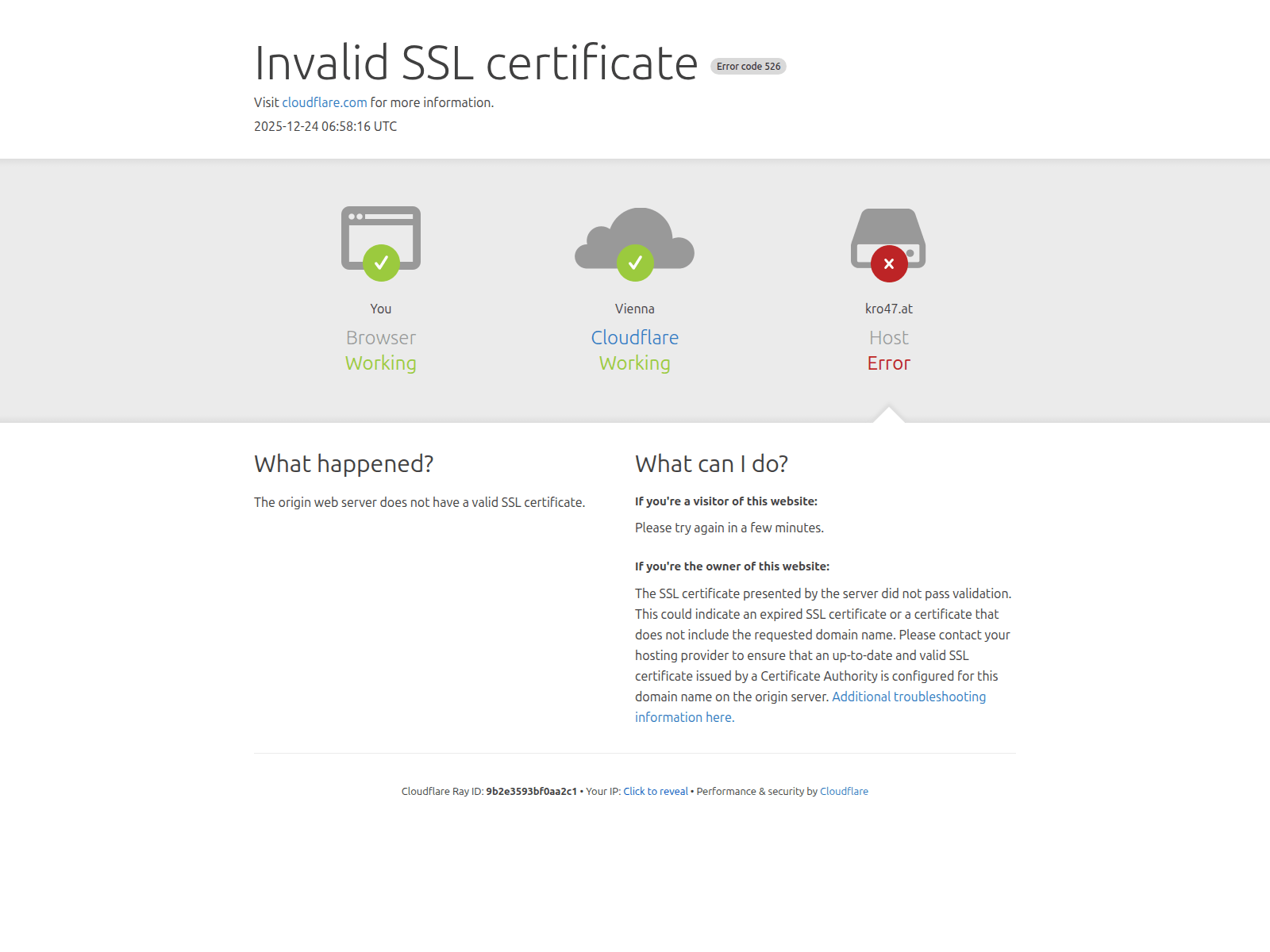Click the Working status under Browser
1270x952 pixels.
pyautogui.click(x=380, y=363)
